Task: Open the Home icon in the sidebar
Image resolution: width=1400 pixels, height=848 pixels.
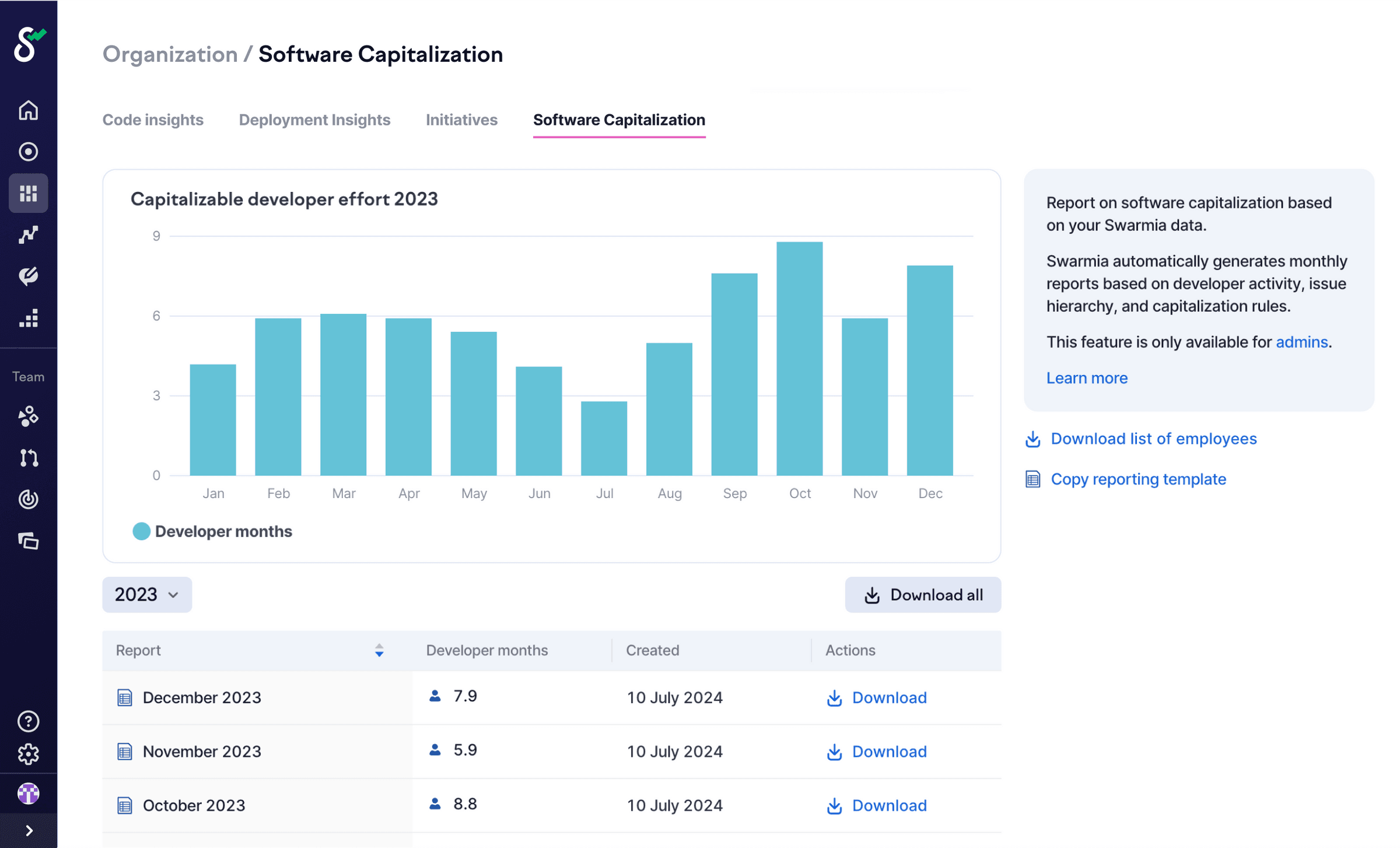Action: 28,110
